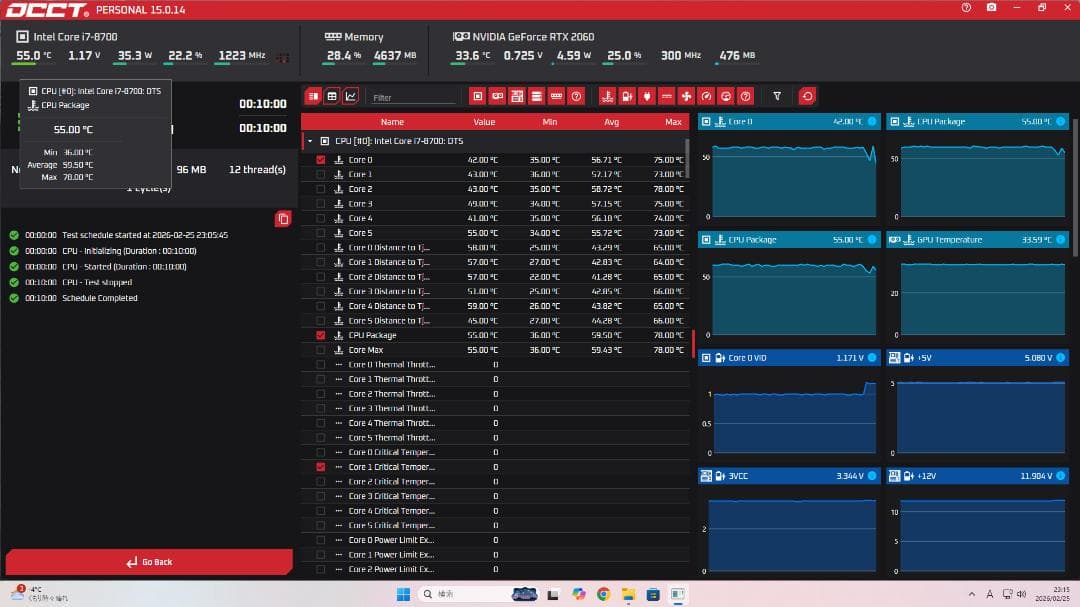Click the CPU temperature 55.0 °C readout
The width and height of the screenshot is (1080, 607).
pyautogui.click(x=33, y=56)
